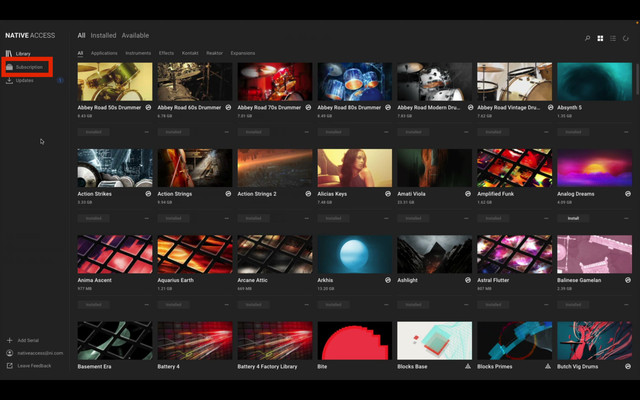
Task: Click Reaktor icon beside Blocks Primes
Action: point(548,367)
